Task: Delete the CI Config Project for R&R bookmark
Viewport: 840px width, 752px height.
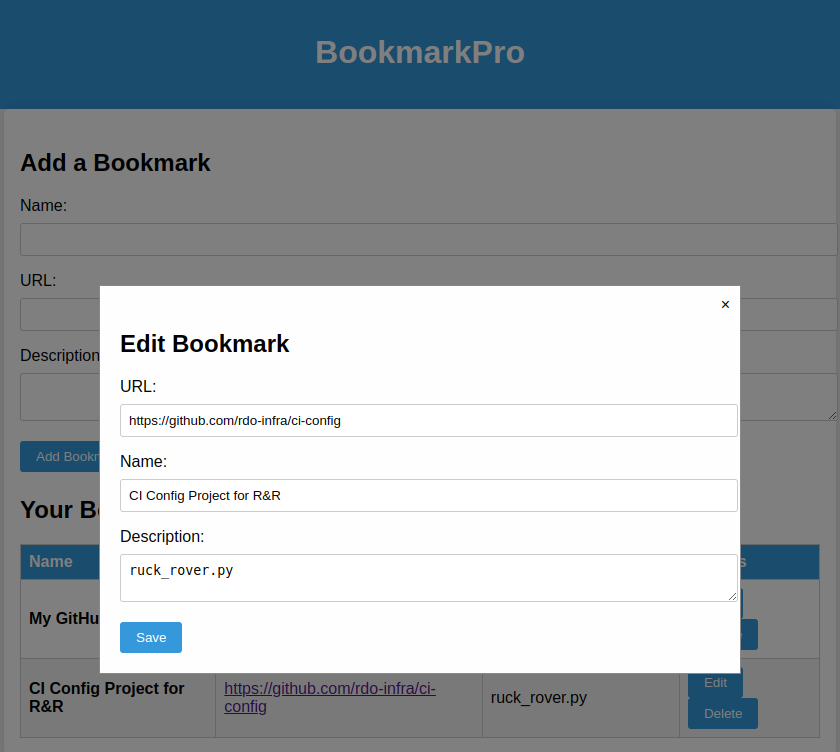Action: (x=723, y=713)
